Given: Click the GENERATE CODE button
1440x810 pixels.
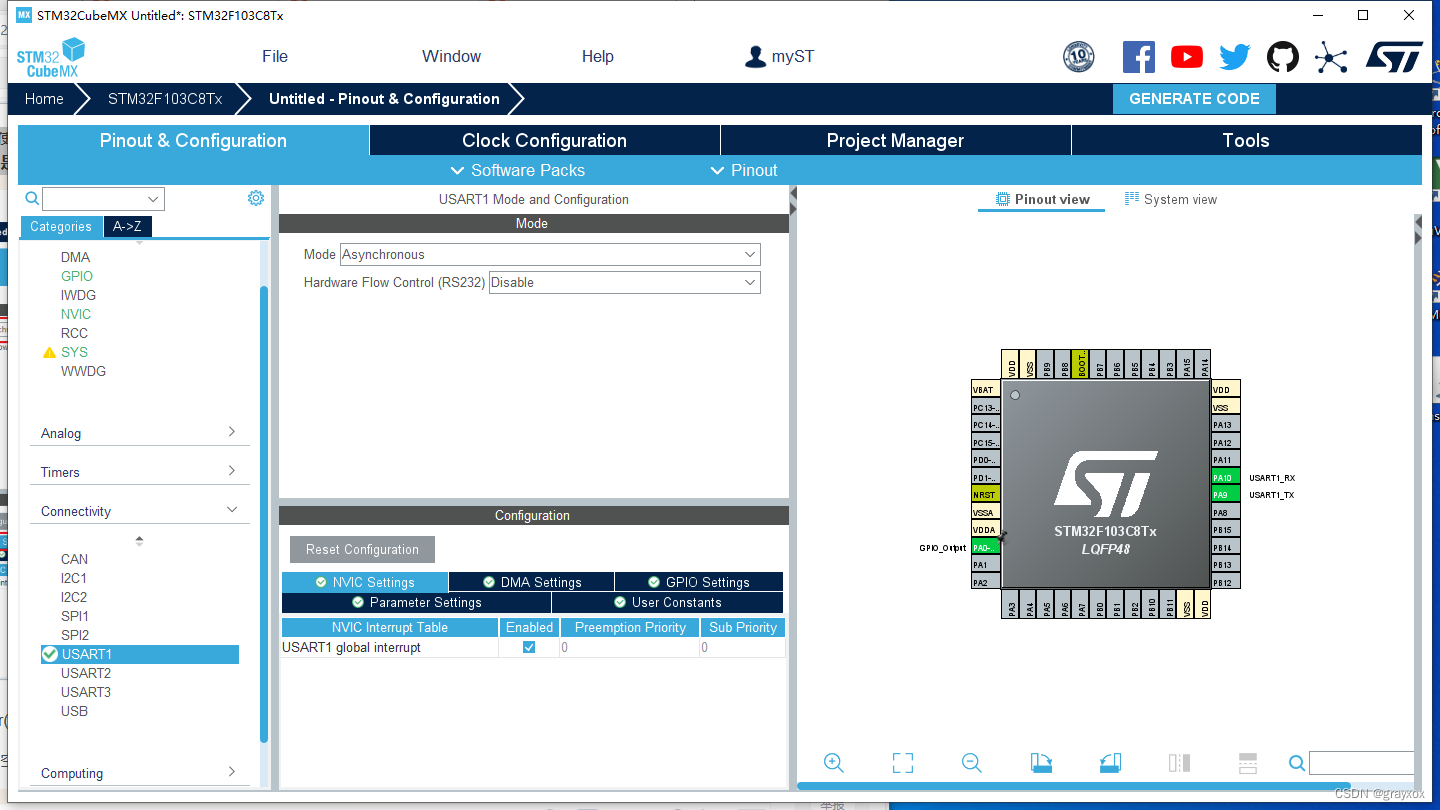Looking at the screenshot, I should pos(1194,99).
